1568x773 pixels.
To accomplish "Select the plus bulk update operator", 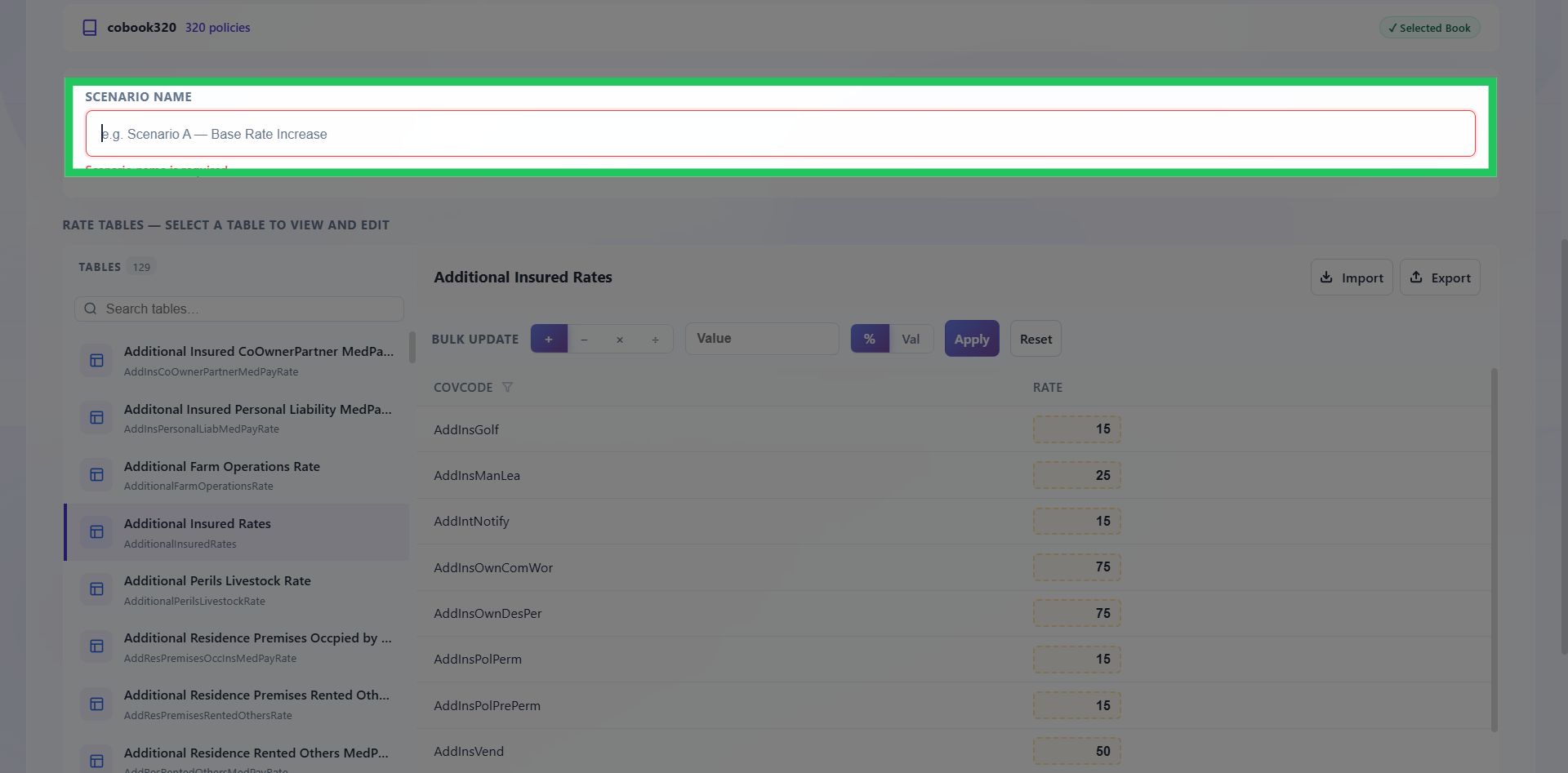I will tap(549, 339).
